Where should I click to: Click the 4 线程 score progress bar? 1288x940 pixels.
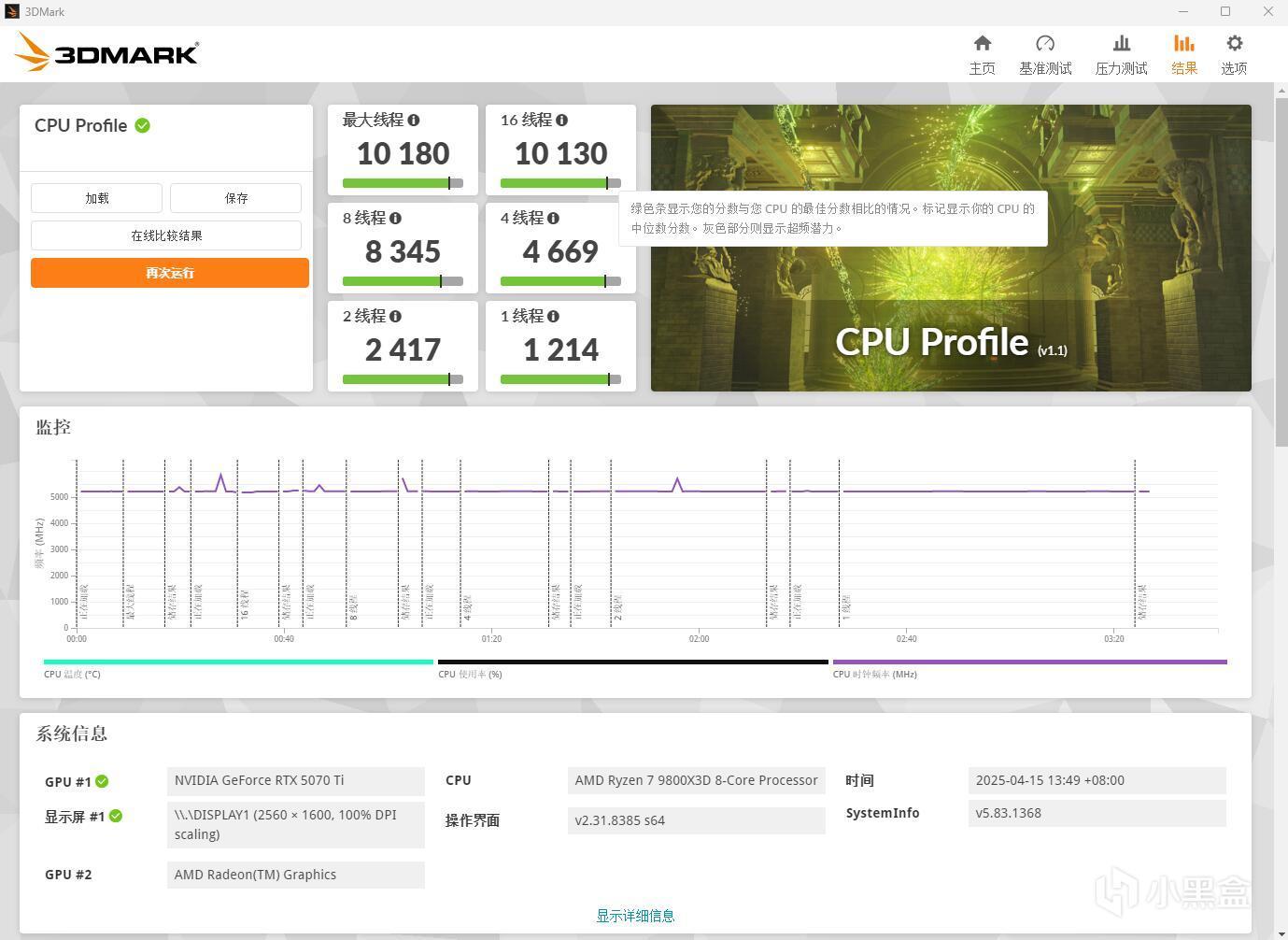pyautogui.click(x=560, y=281)
